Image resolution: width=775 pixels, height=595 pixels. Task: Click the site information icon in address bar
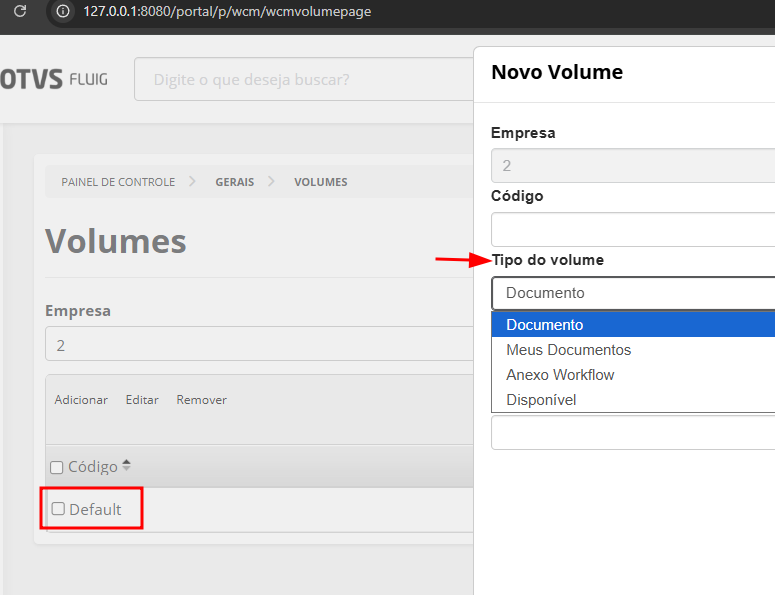point(62,12)
